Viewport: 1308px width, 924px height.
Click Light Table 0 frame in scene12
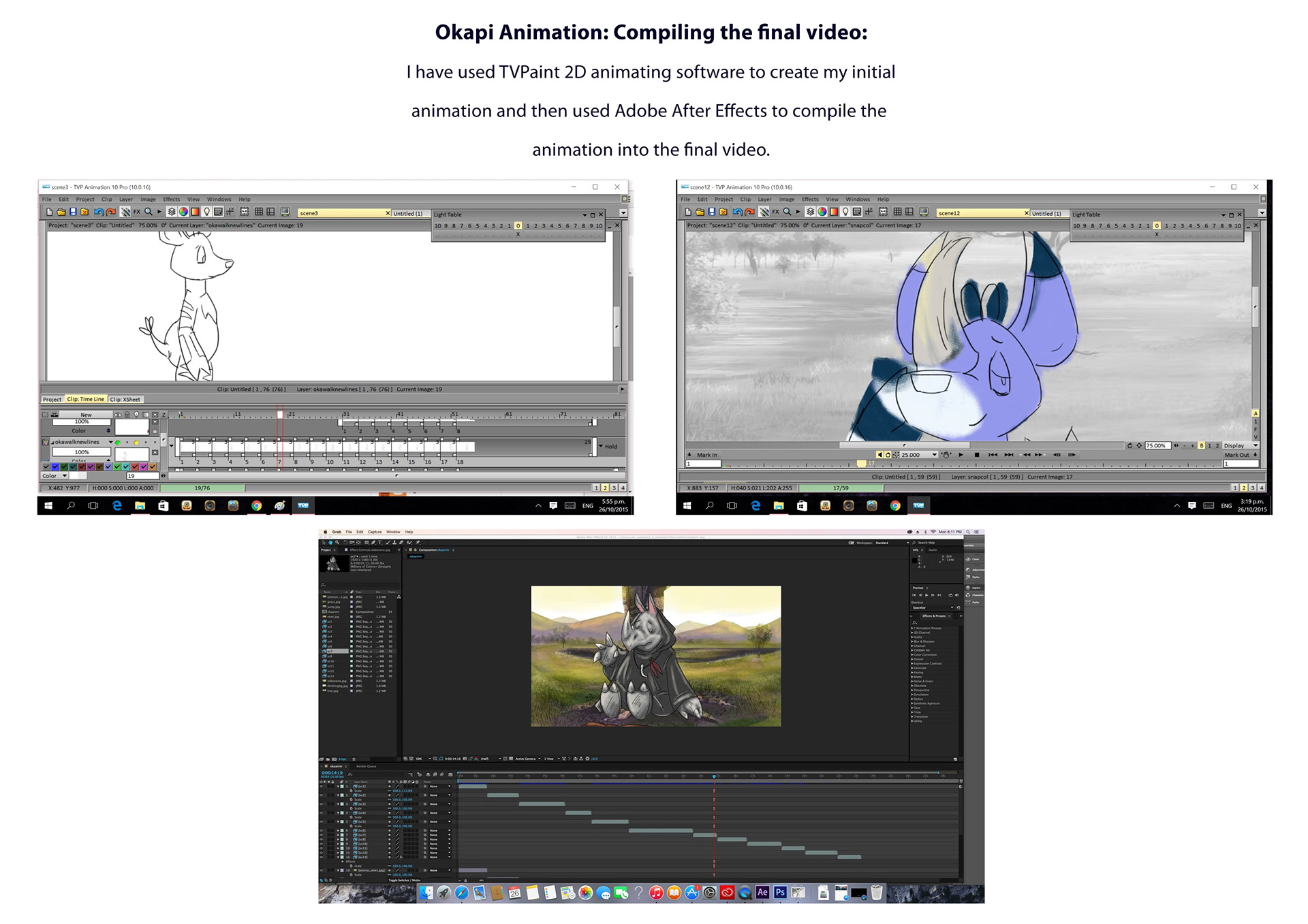(x=1157, y=225)
